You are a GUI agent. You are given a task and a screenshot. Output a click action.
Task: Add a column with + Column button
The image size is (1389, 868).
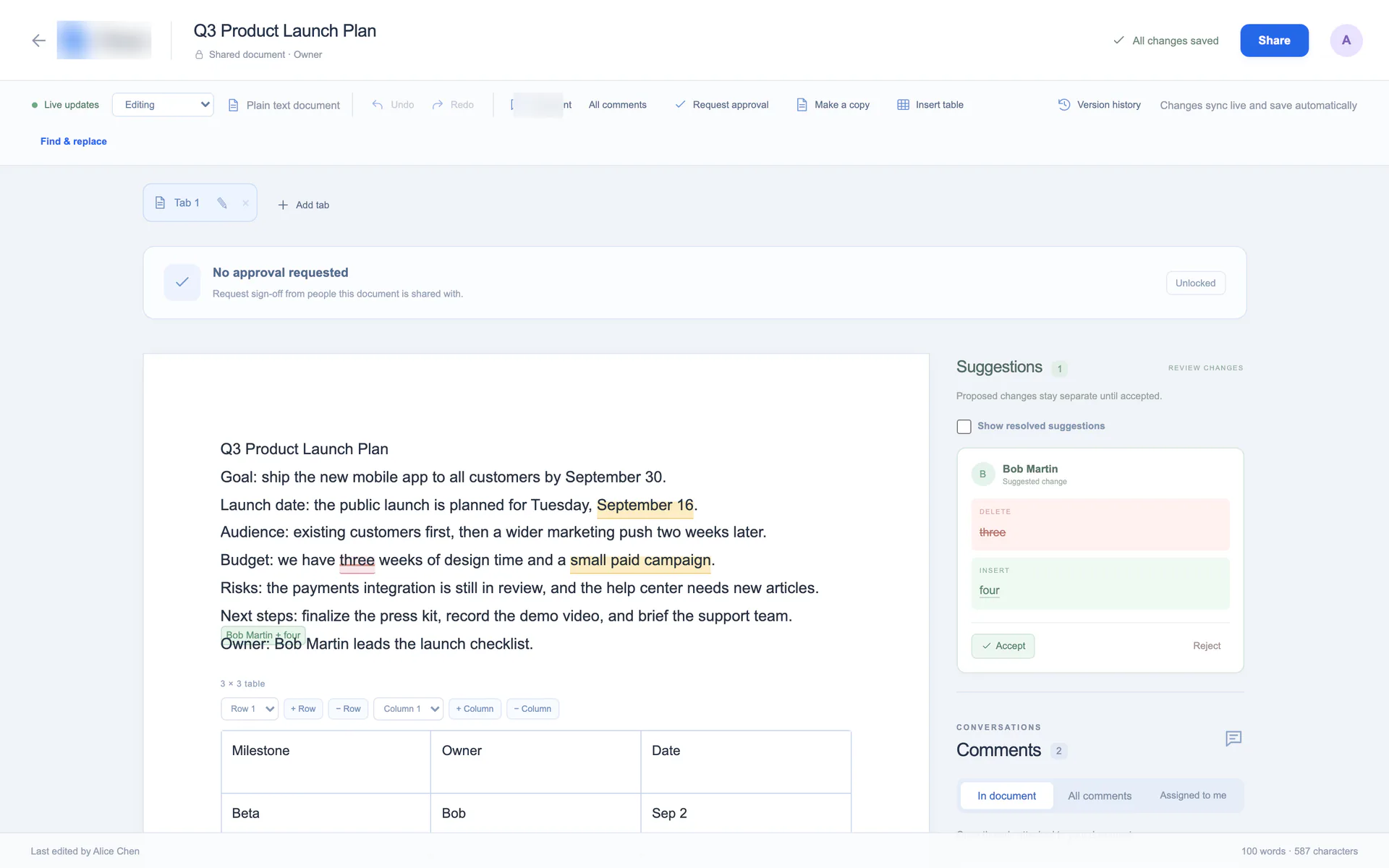click(475, 709)
